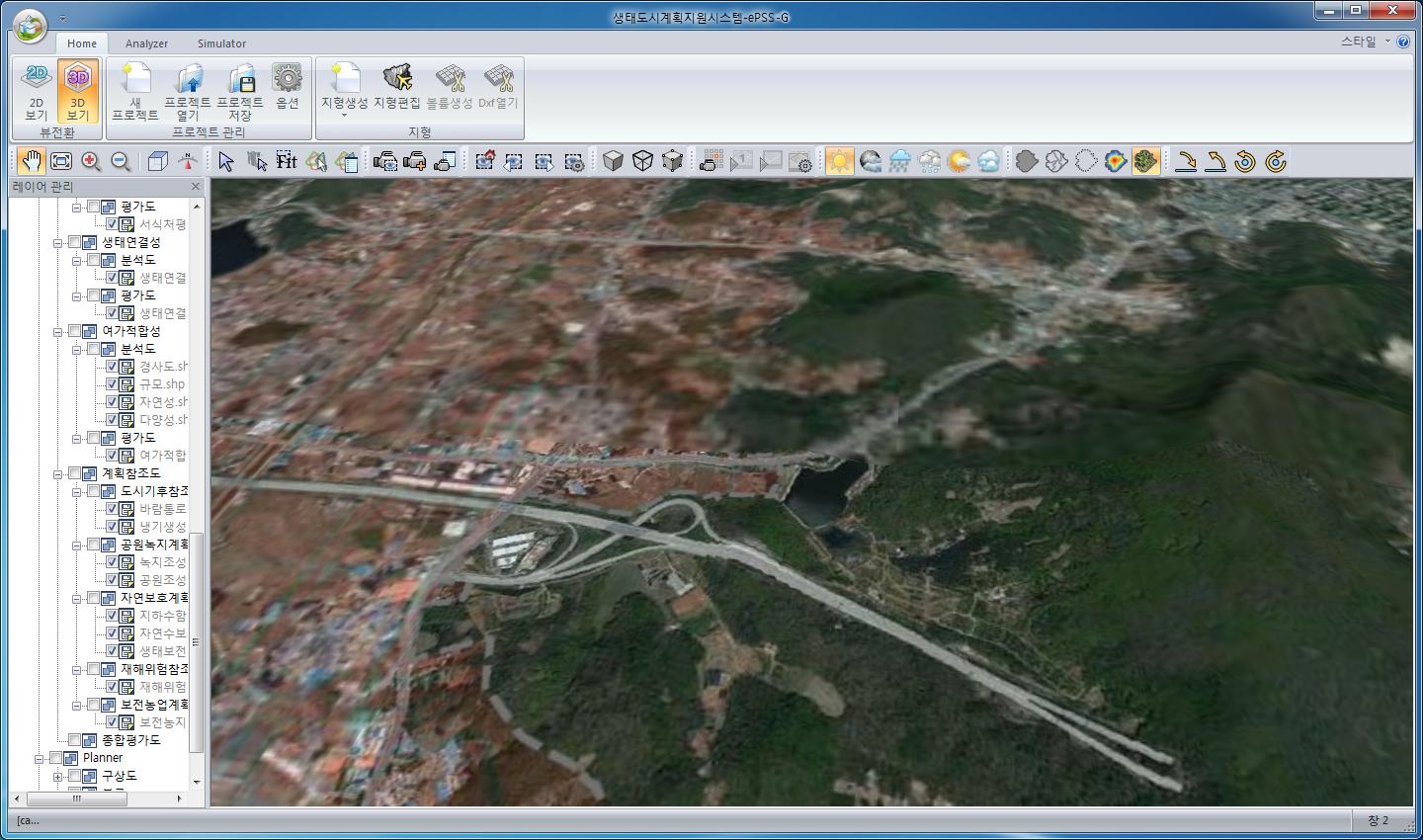The height and width of the screenshot is (840, 1423).
Task: Toggle the green vegetation terrain icon
Action: coord(1145,161)
